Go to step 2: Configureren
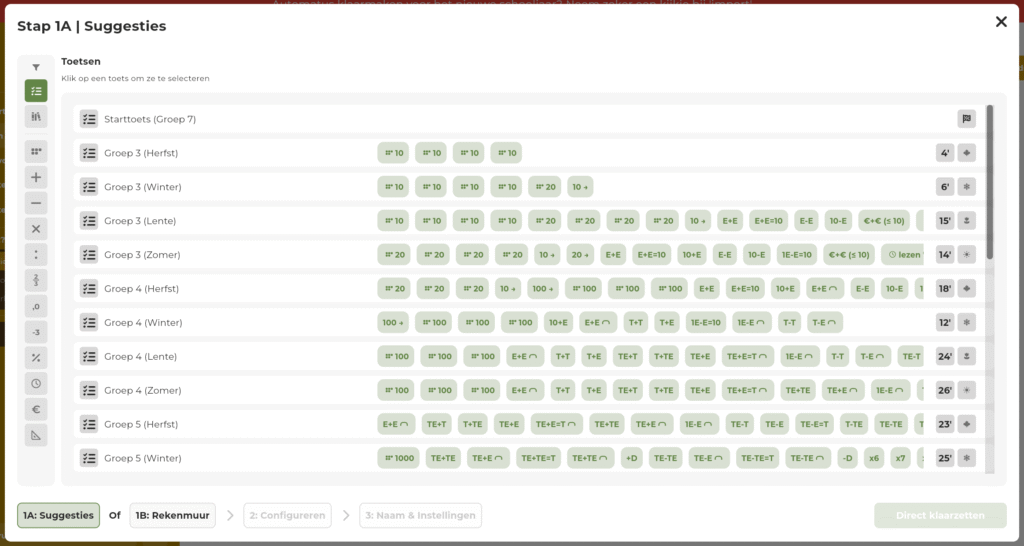This screenshot has height=546, width=1024. (287, 515)
